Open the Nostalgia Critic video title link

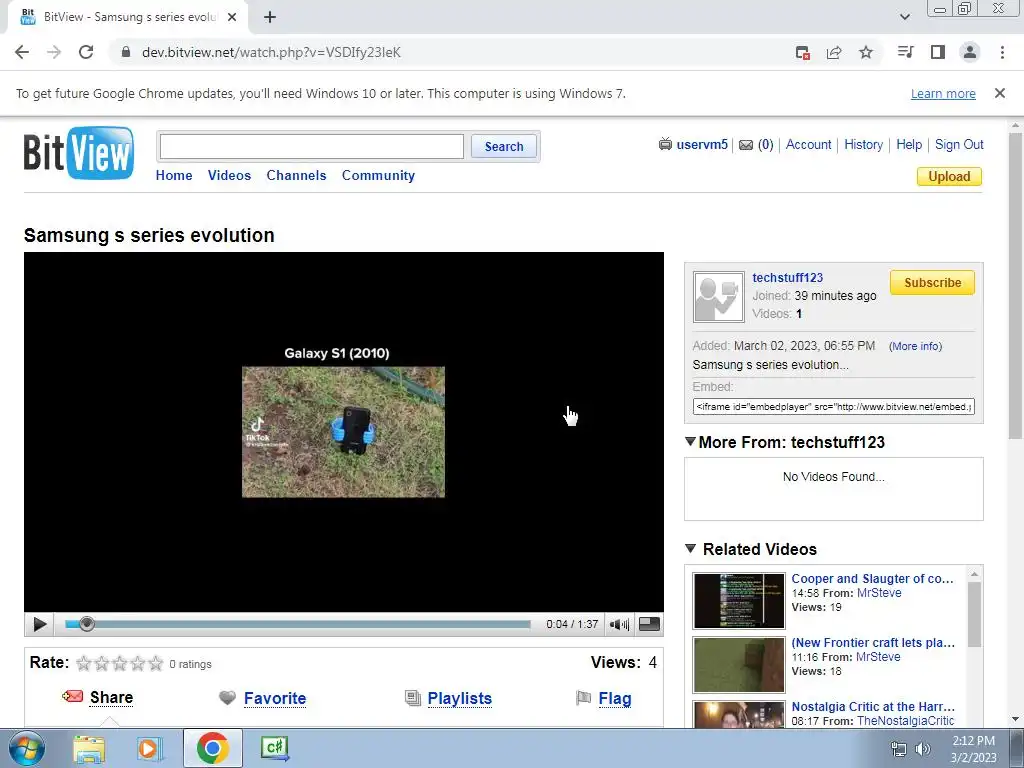[872, 707]
